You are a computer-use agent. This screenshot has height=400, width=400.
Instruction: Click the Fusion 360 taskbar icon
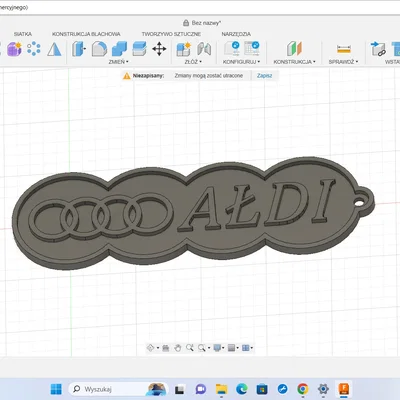[343, 389]
